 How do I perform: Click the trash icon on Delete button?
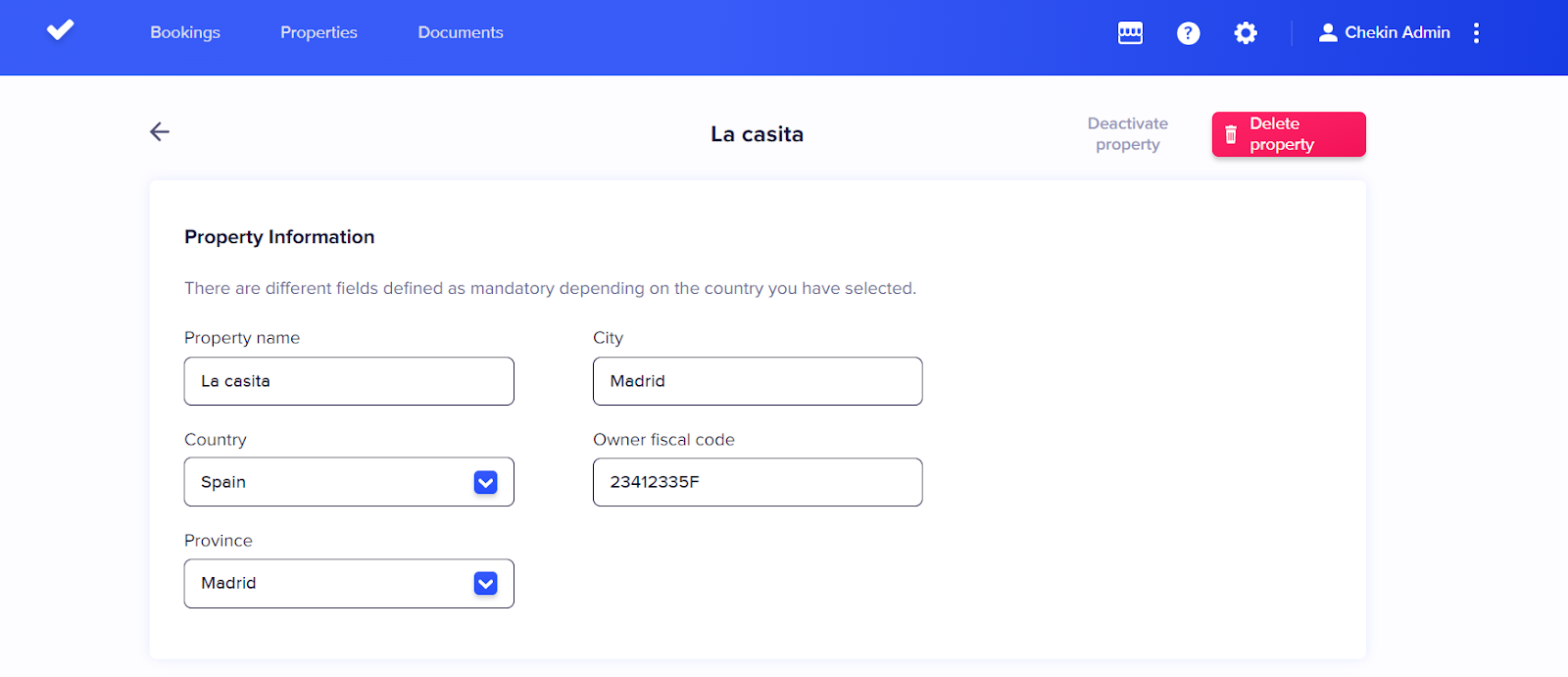(x=1231, y=134)
